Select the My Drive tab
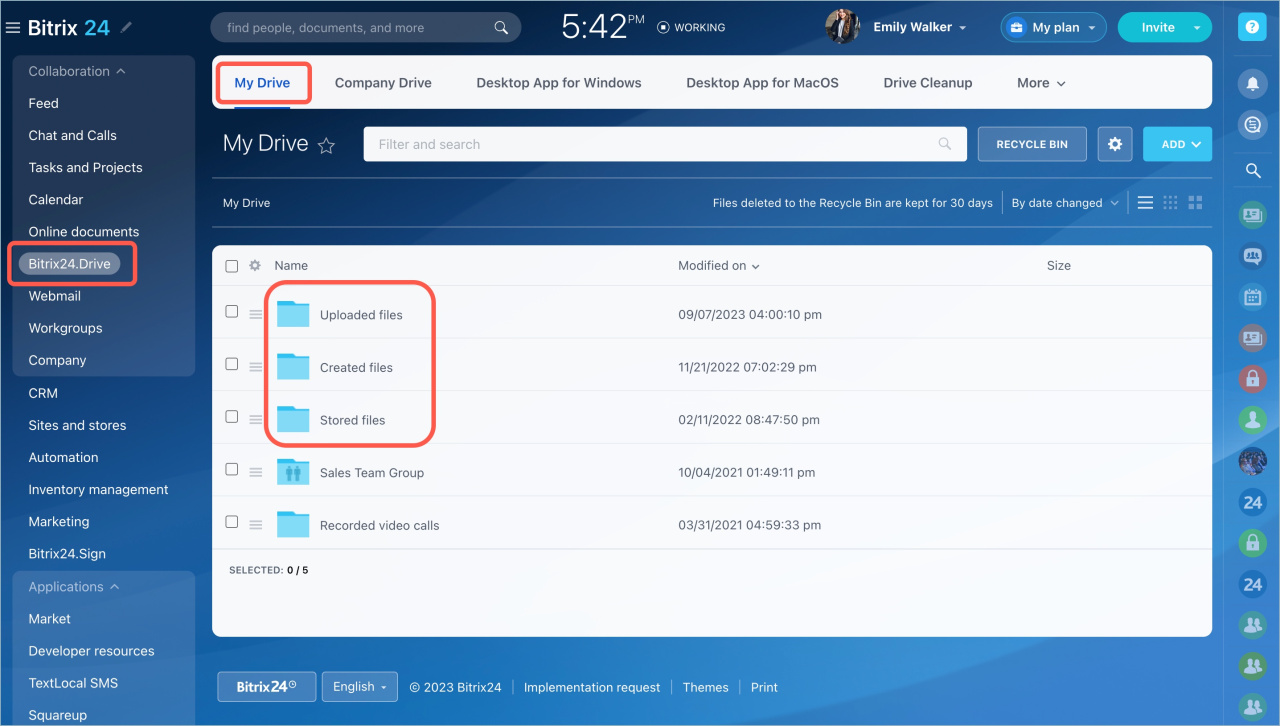Image resolution: width=1280 pixels, height=726 pixels. coord(262,83)
